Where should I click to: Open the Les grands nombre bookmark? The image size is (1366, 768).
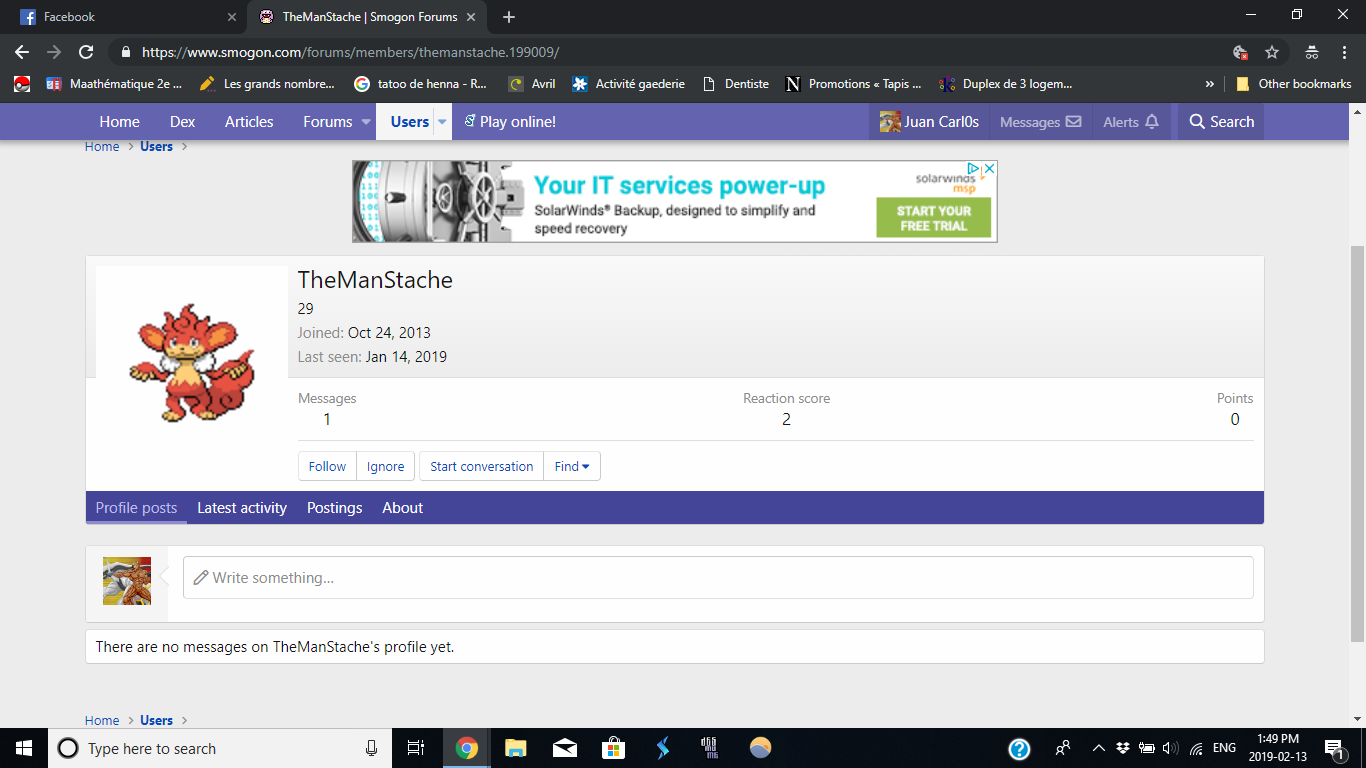coord(268,84)
